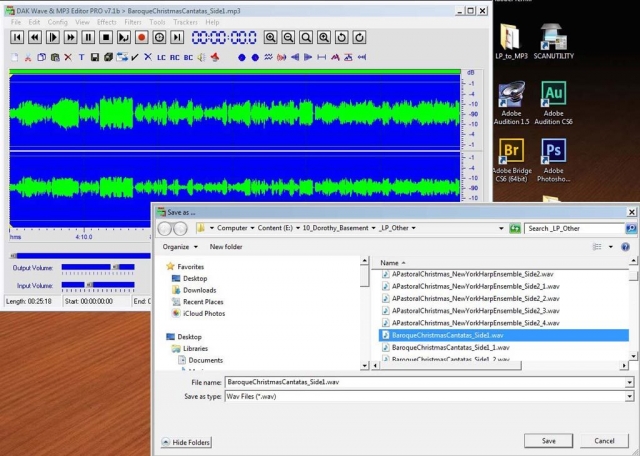Click the plain magnifier zoom icon

[306, 38]
